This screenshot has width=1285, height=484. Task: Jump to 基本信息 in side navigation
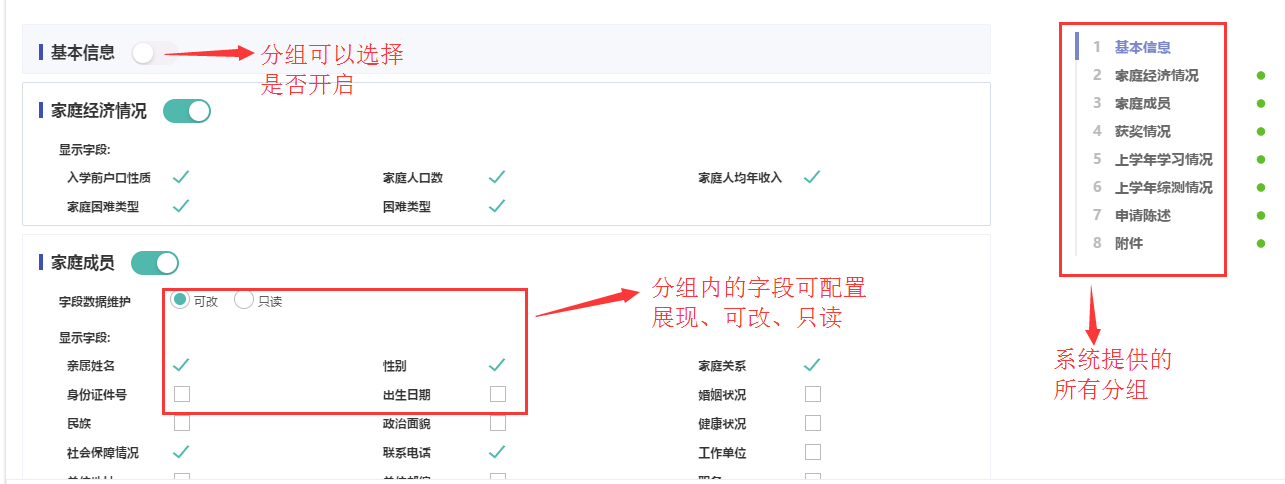[x=1143, y=47]
